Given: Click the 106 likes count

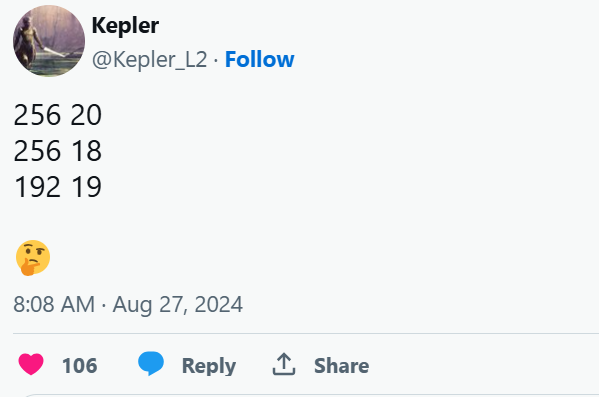Looking at the screenshot, I should pos(79,366).
